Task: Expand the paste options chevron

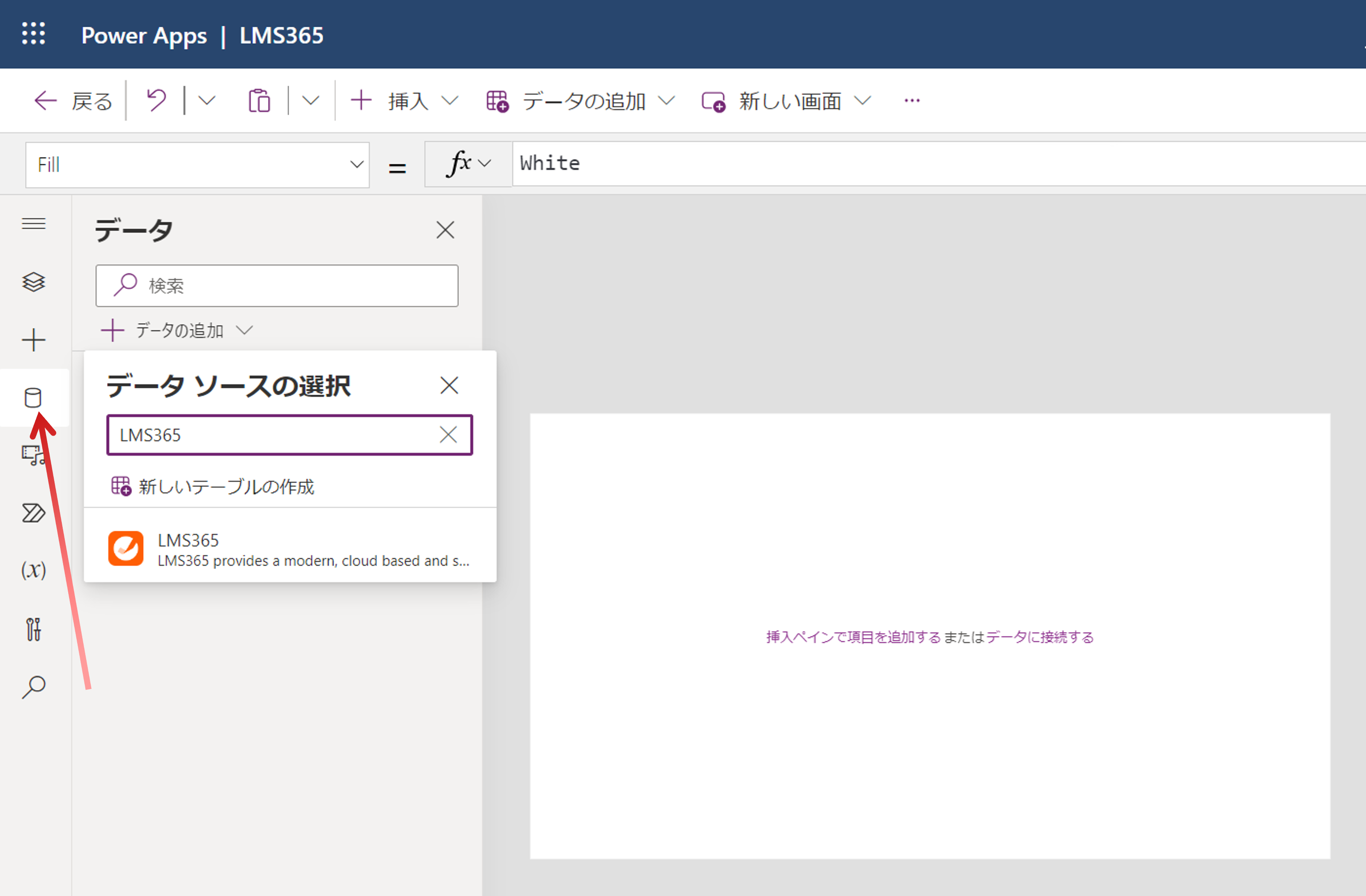Action: click(310, 101)
